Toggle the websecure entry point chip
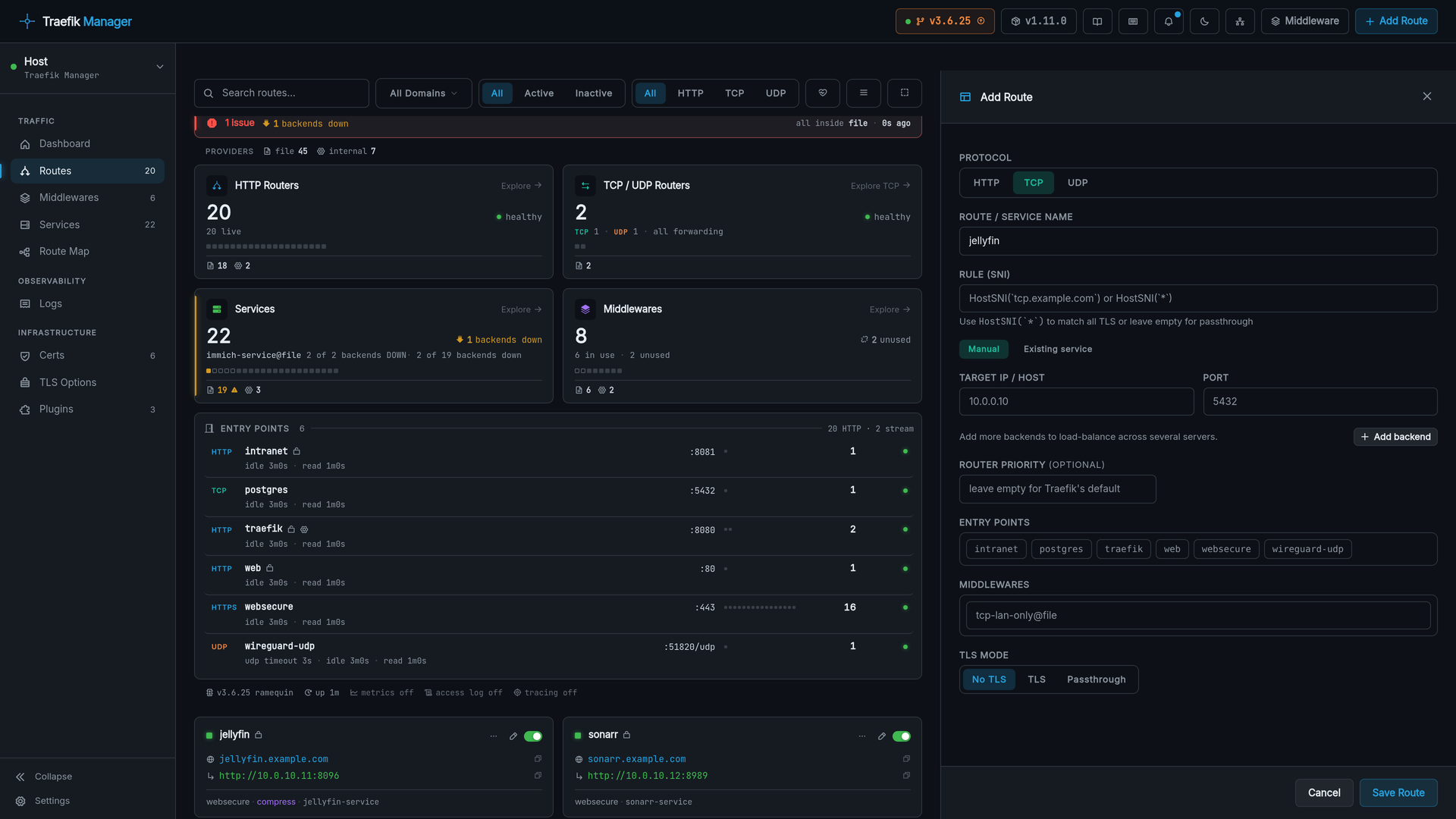Viewport: 1456px width, 819px height. pos(1226,549)
